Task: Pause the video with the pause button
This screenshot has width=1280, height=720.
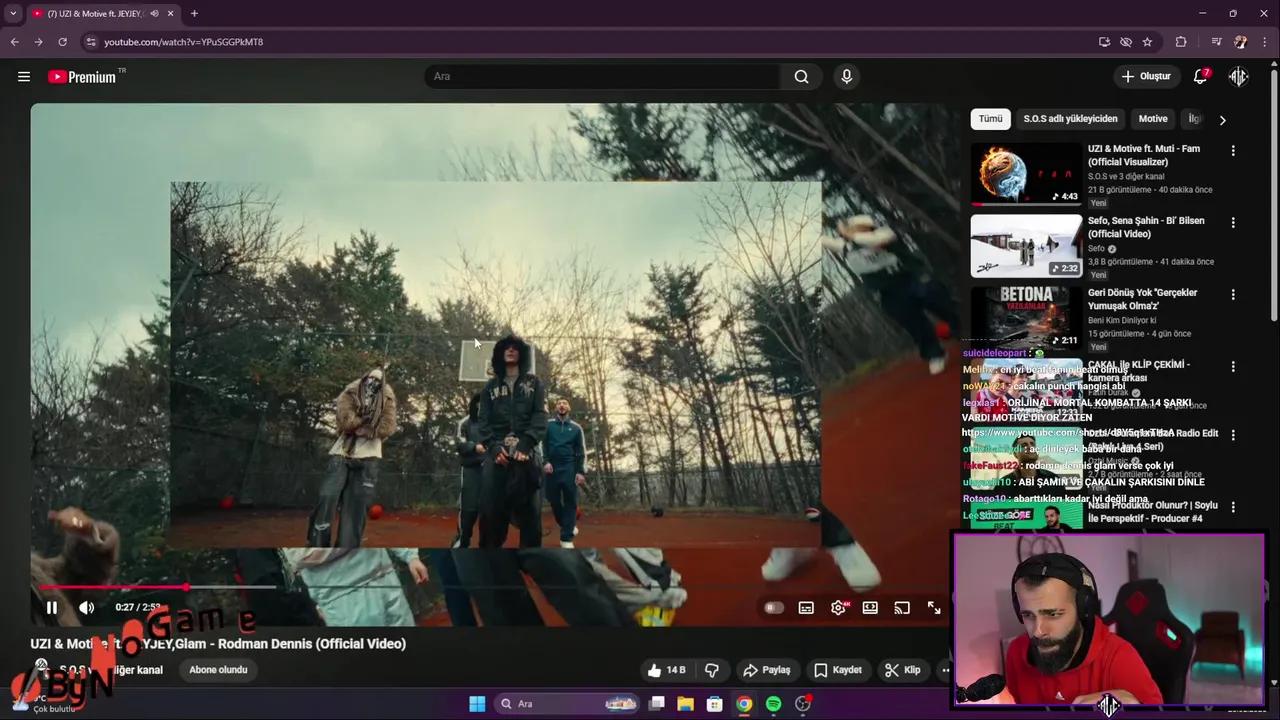Action: click(x=51, y=607)
